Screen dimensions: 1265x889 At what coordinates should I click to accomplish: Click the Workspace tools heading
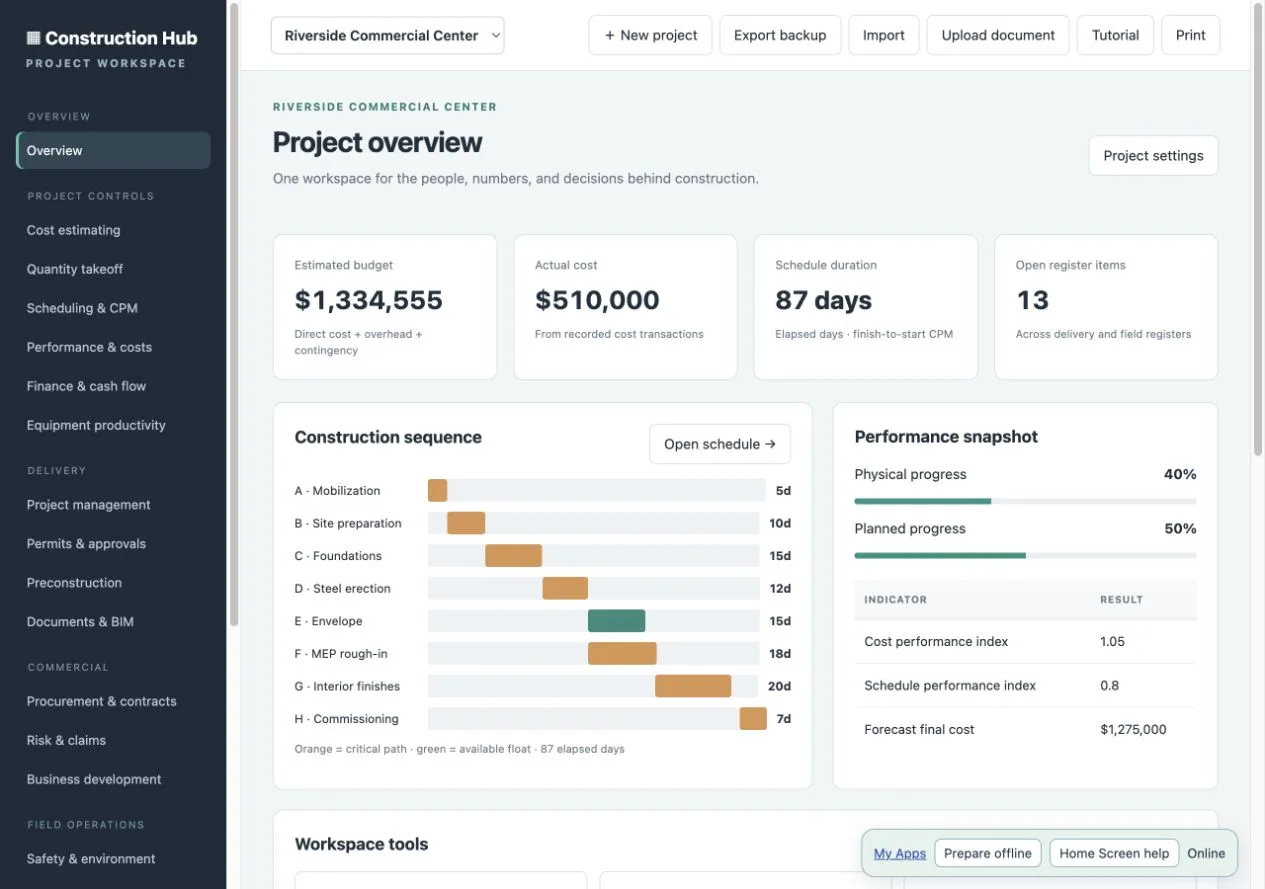[361, 844]
